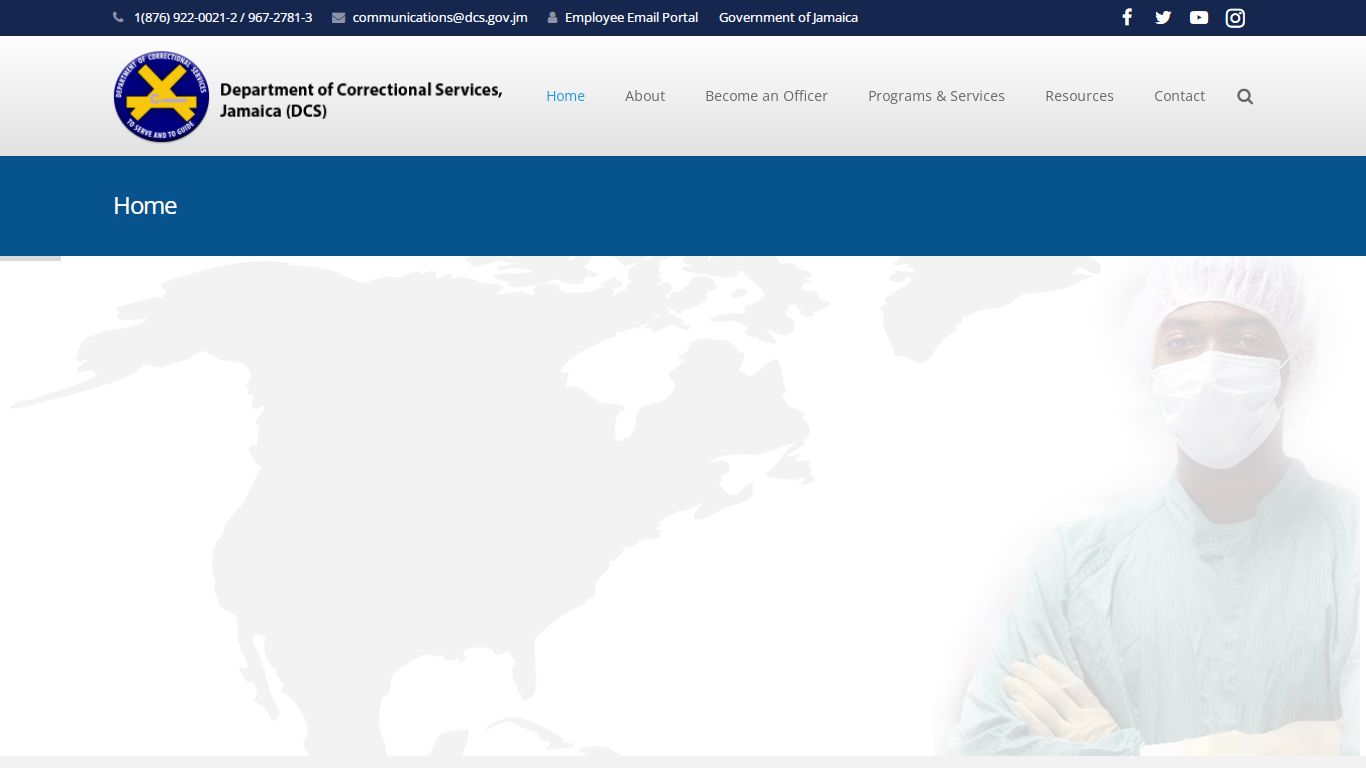1366x768 pixels.
Task: Select the Home menu item
Action: click(565, 96)
